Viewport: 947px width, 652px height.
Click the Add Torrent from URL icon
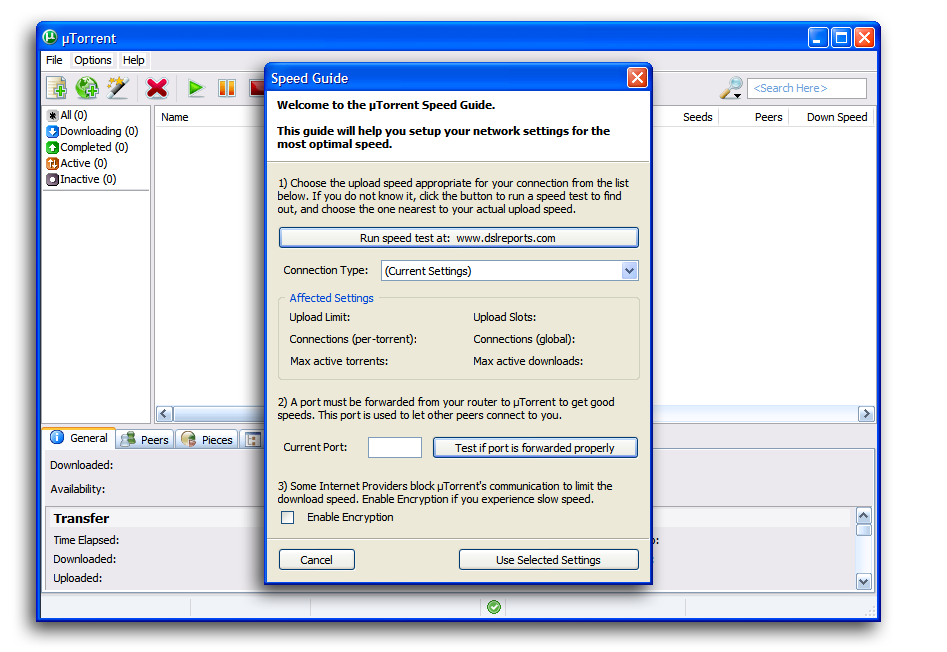click(x=87, y=88)
